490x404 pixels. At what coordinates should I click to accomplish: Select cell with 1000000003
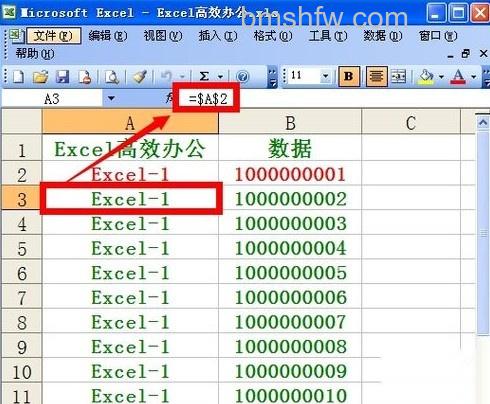[290, 223]
